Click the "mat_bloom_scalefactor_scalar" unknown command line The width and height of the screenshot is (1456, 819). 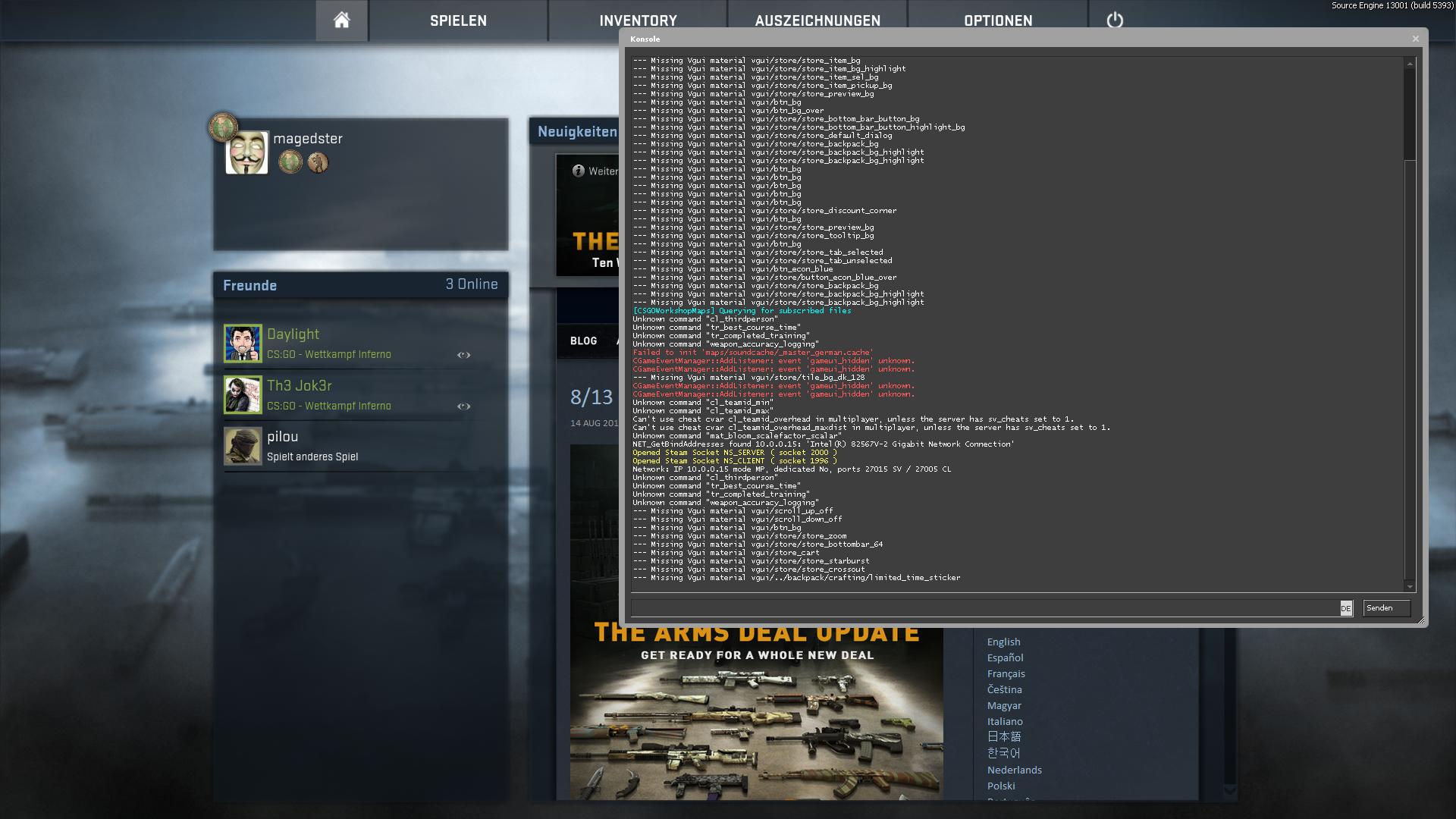pos(736,436)
